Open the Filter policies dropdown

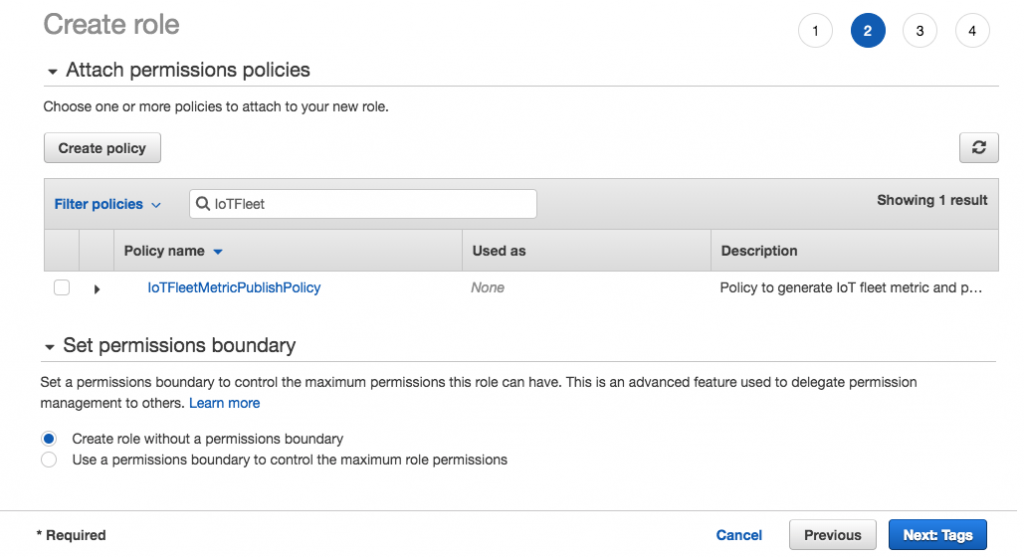(x=107, y=204)
